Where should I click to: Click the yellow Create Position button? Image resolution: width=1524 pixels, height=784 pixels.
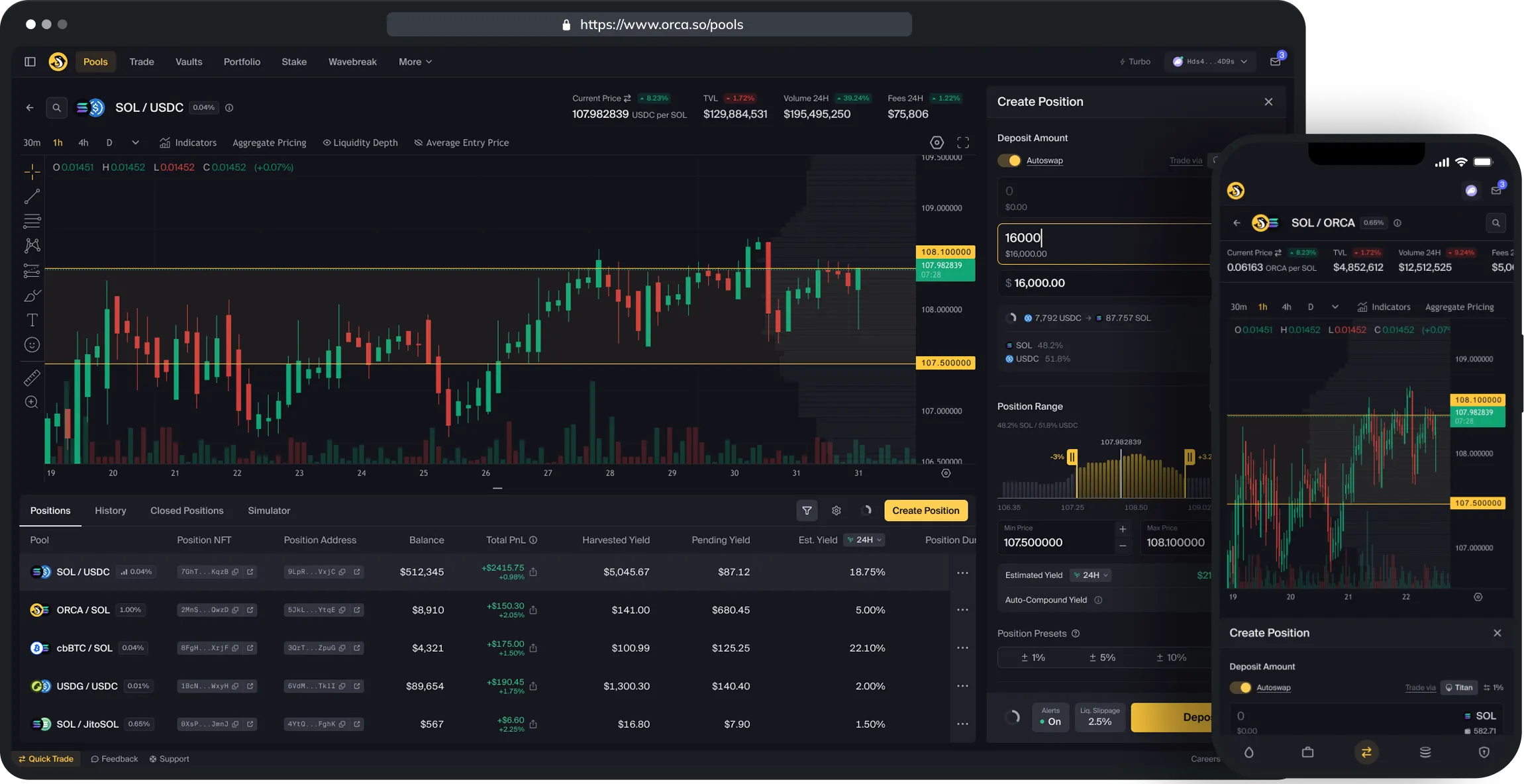pyautogui.click(x=926, y=511)
